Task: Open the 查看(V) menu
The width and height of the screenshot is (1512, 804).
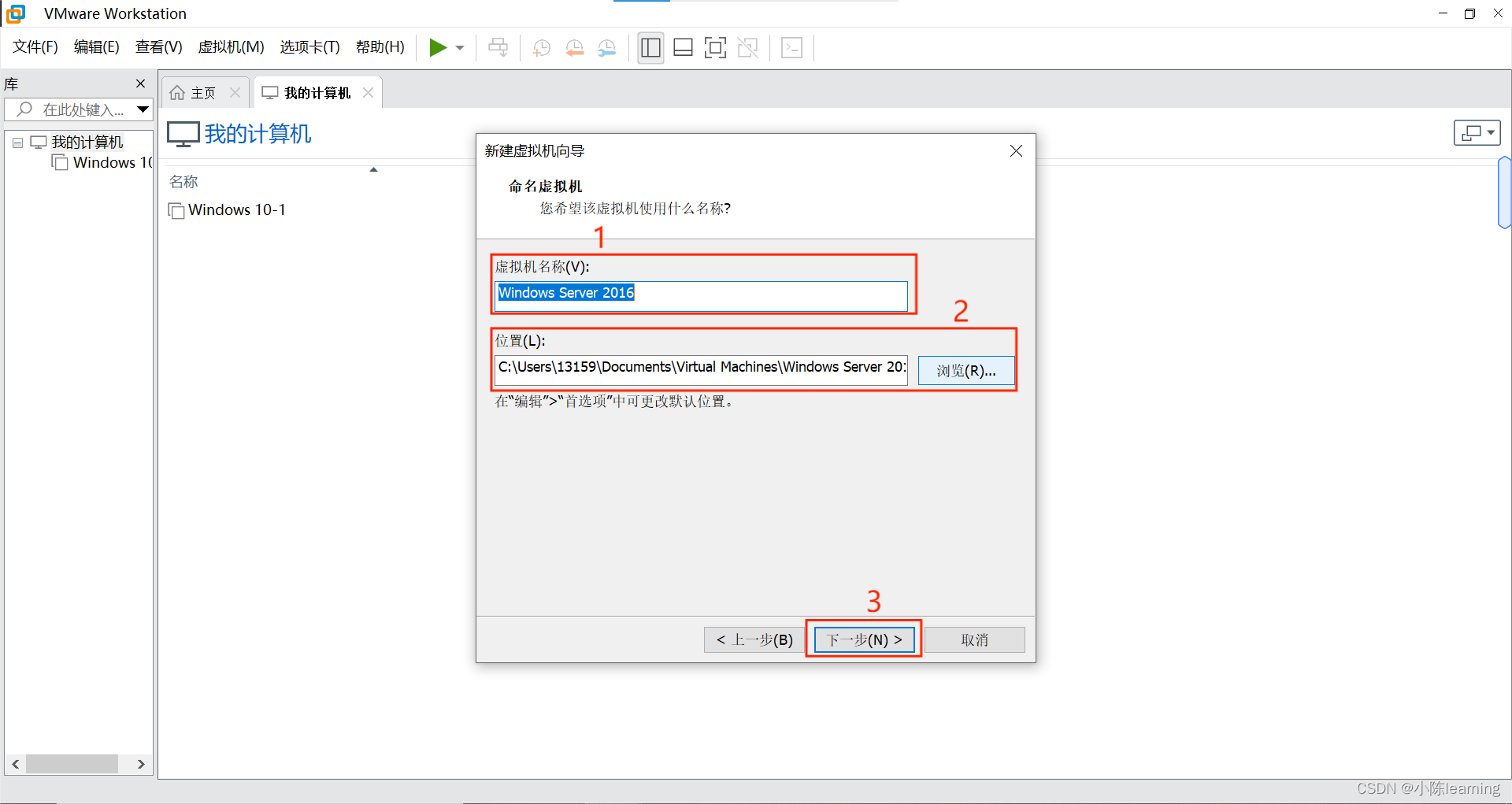Action: tap(158, 47)
